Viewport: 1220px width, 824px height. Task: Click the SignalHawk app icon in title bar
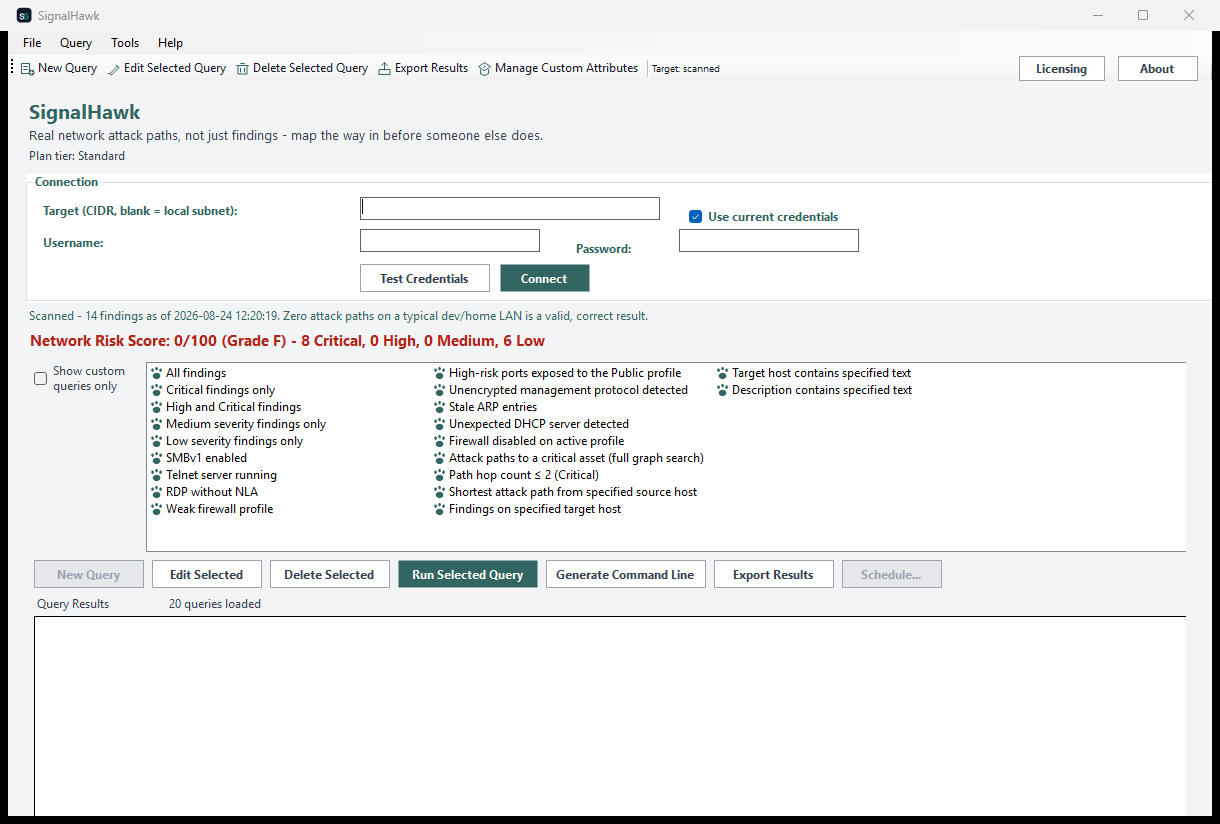pyautogui.click(x=24, y=16)
